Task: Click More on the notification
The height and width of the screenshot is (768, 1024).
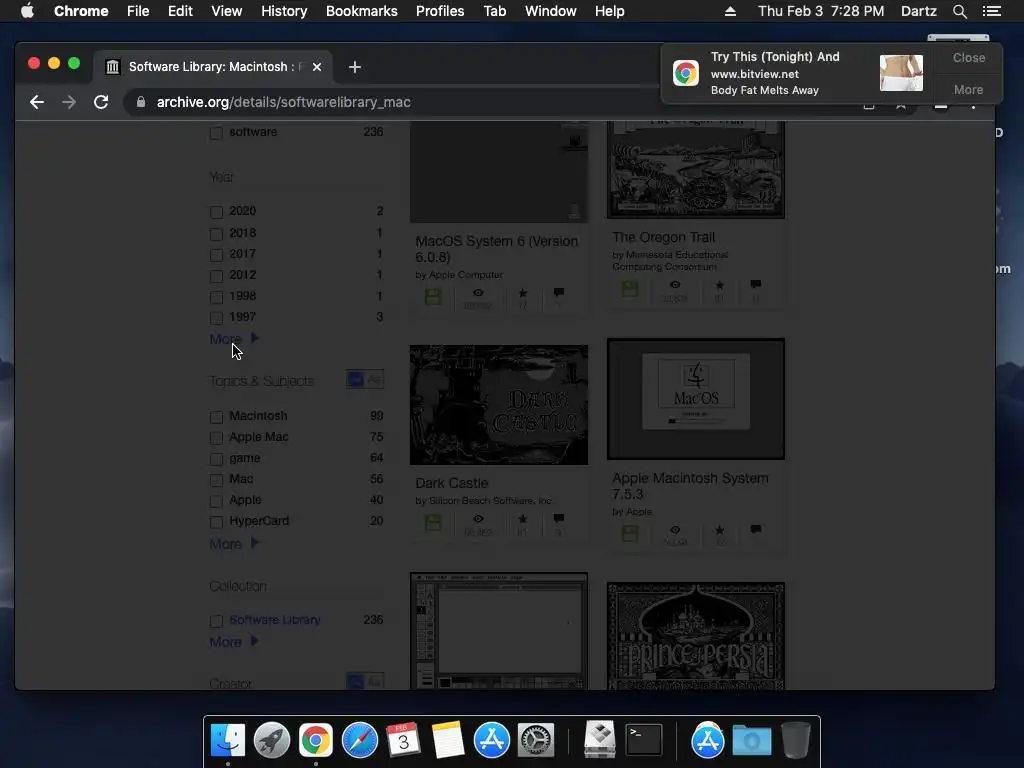Action: [x=968, y=89]
